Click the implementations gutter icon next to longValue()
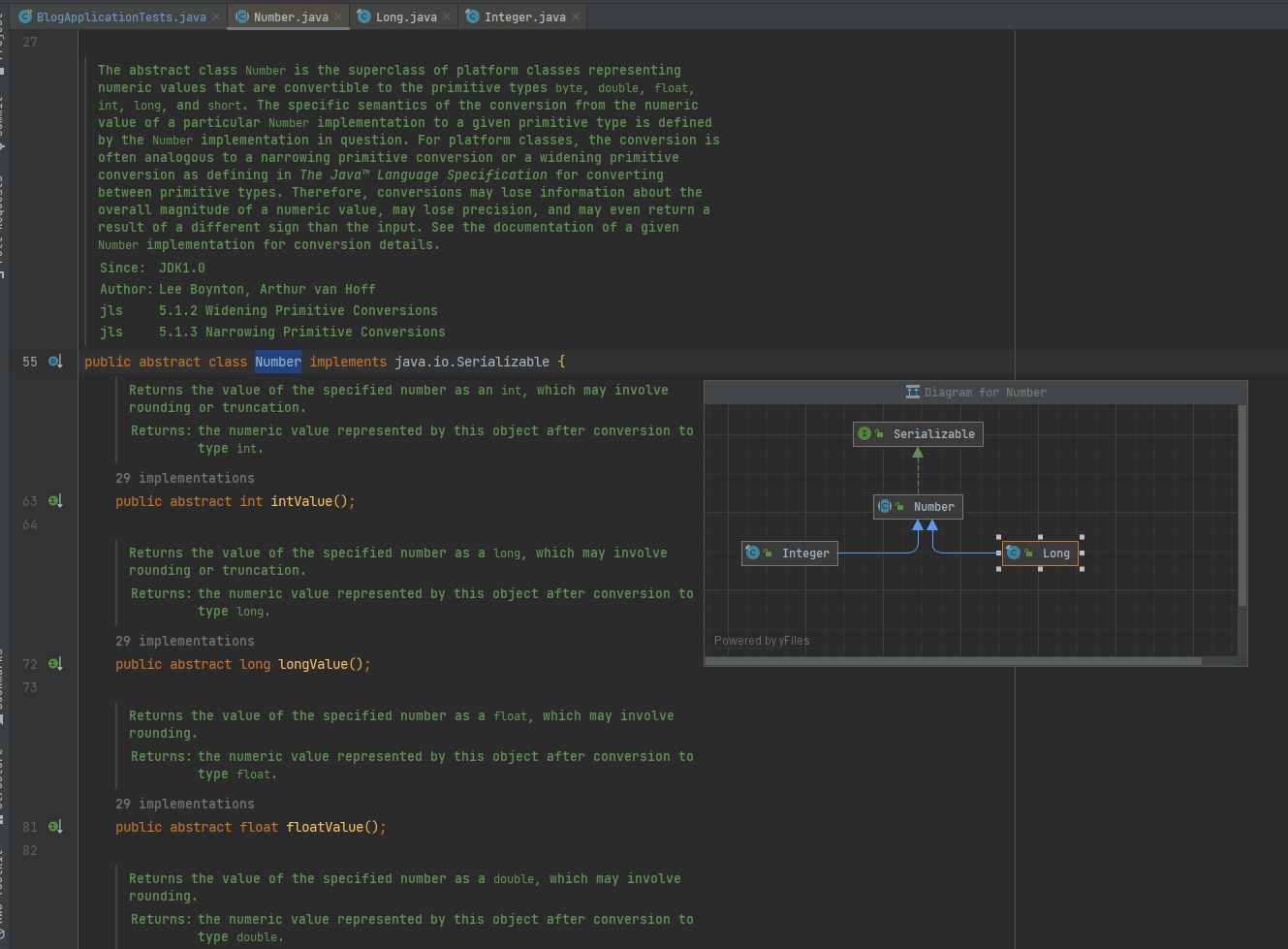Image resolution: width=1288 pixels, height=949 pixels. (55, 664)
